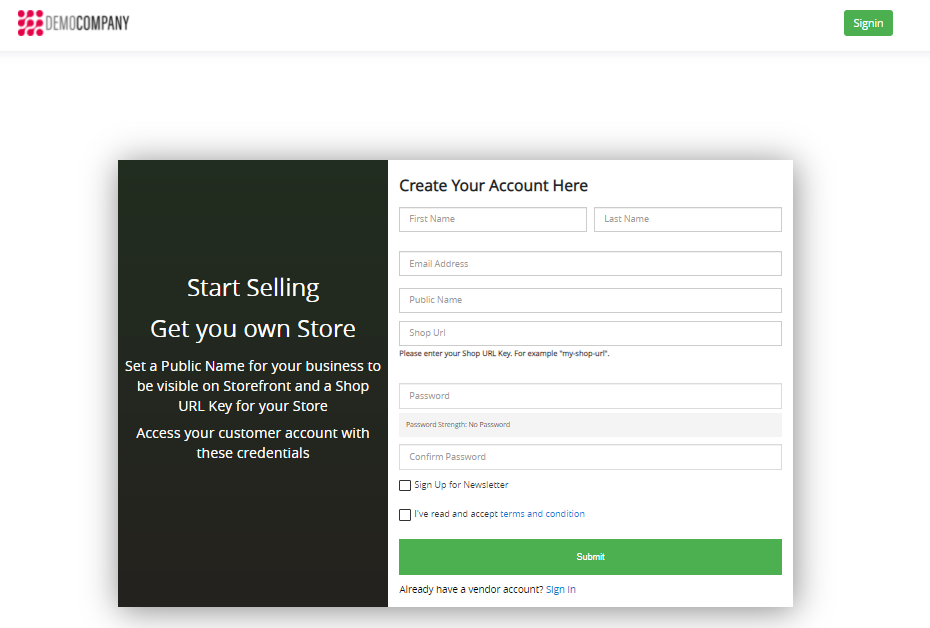The width and height of the screenshot is (930, 628).
Task: Select the Last Name text box
Action: point(687,219)
